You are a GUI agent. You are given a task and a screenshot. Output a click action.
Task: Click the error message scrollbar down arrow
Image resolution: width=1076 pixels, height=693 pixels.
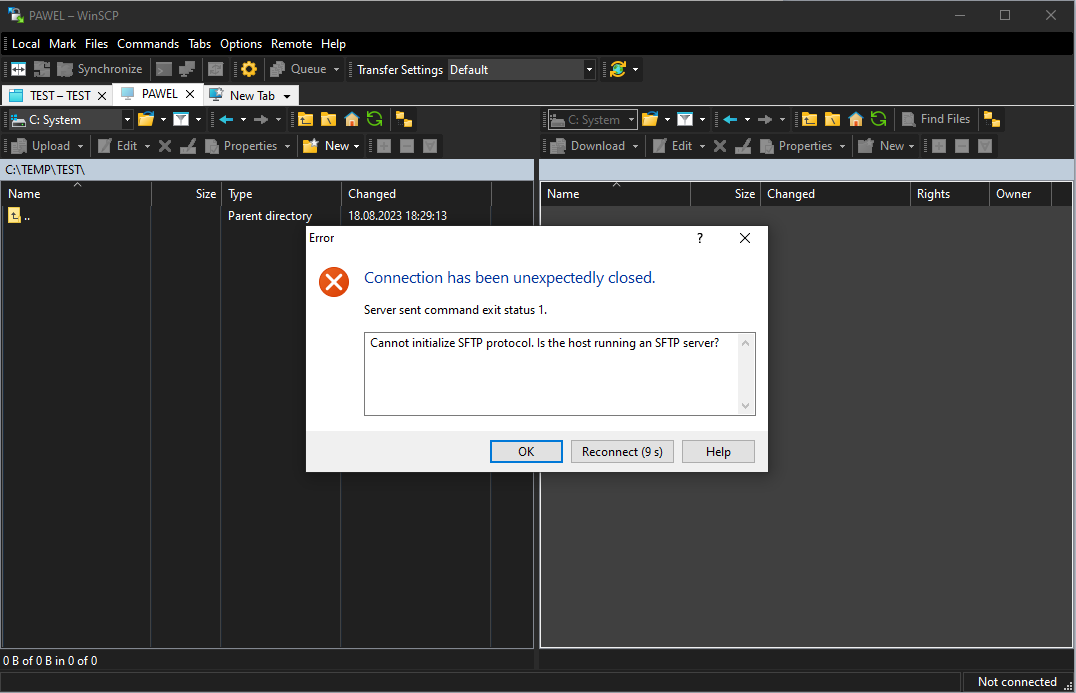tap(745, 406)
